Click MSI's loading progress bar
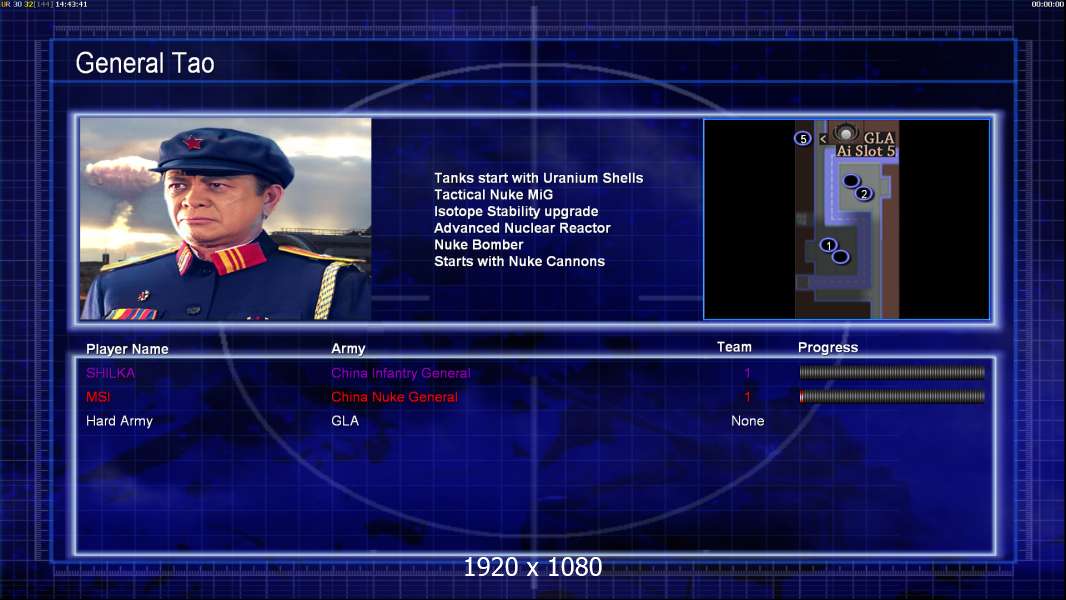This screenshot has height=600, width=1066. [892, 396]
